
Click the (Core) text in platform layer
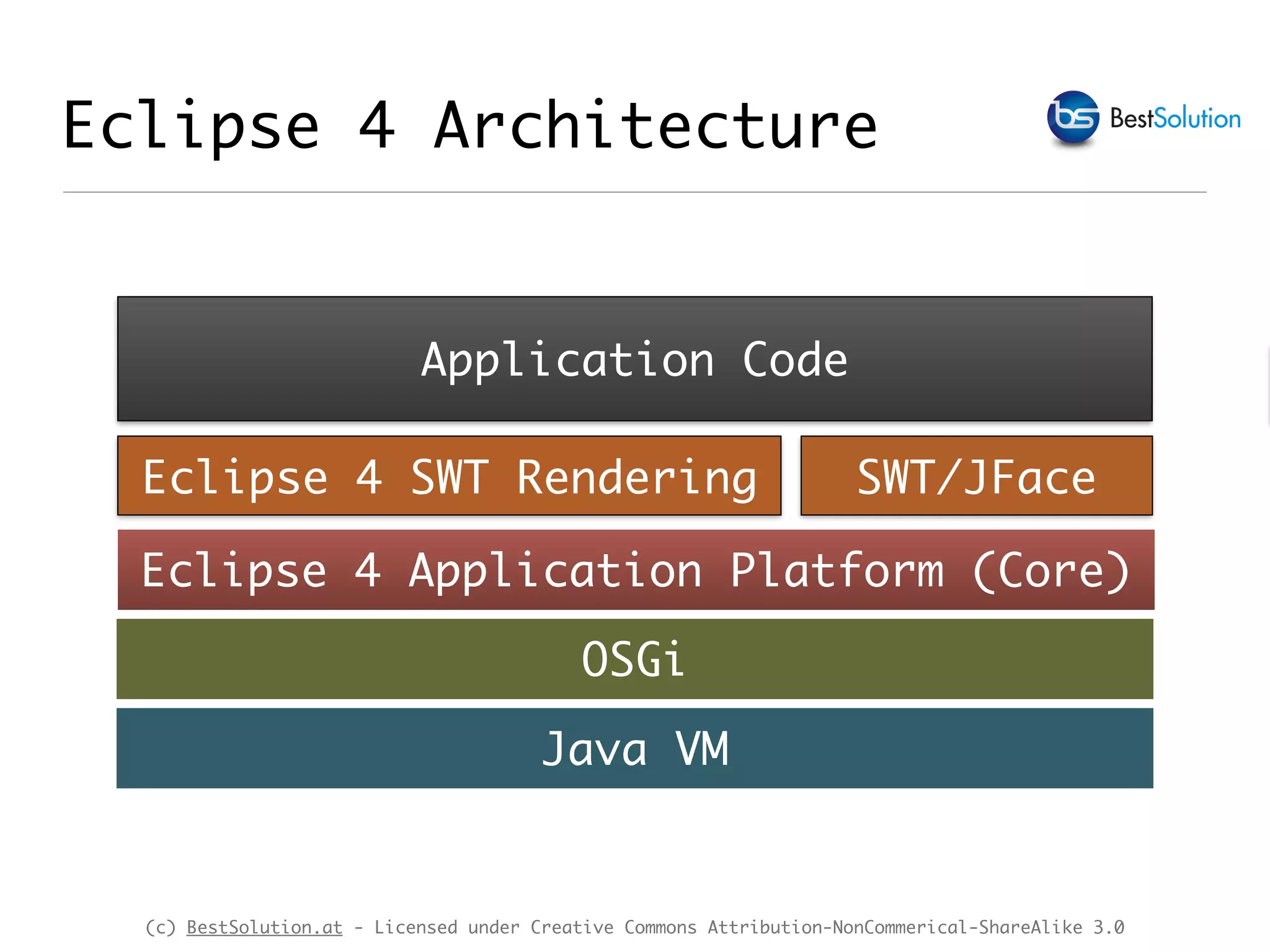(1051, 570)
